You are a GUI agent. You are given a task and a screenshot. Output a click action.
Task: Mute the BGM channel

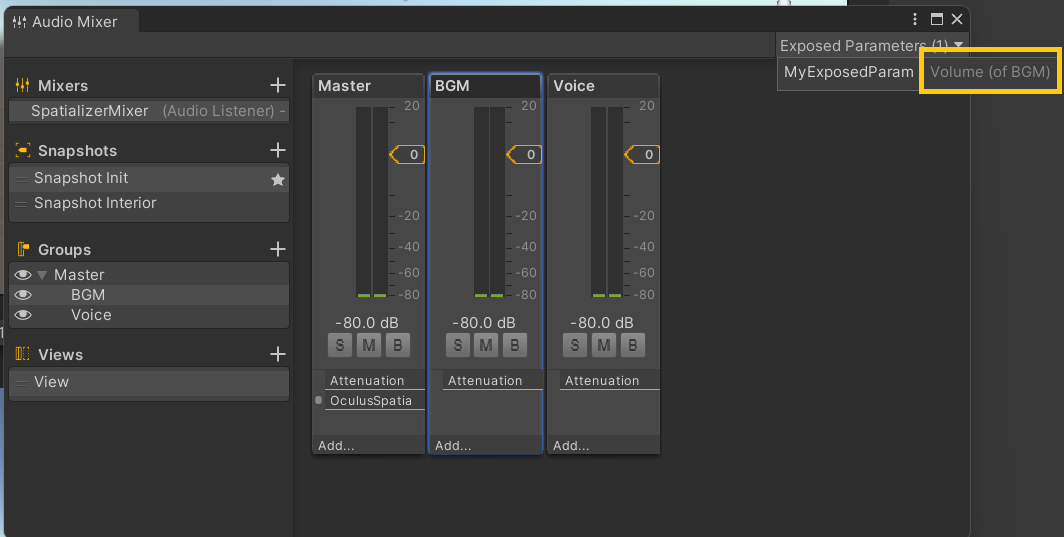(486, 345)
